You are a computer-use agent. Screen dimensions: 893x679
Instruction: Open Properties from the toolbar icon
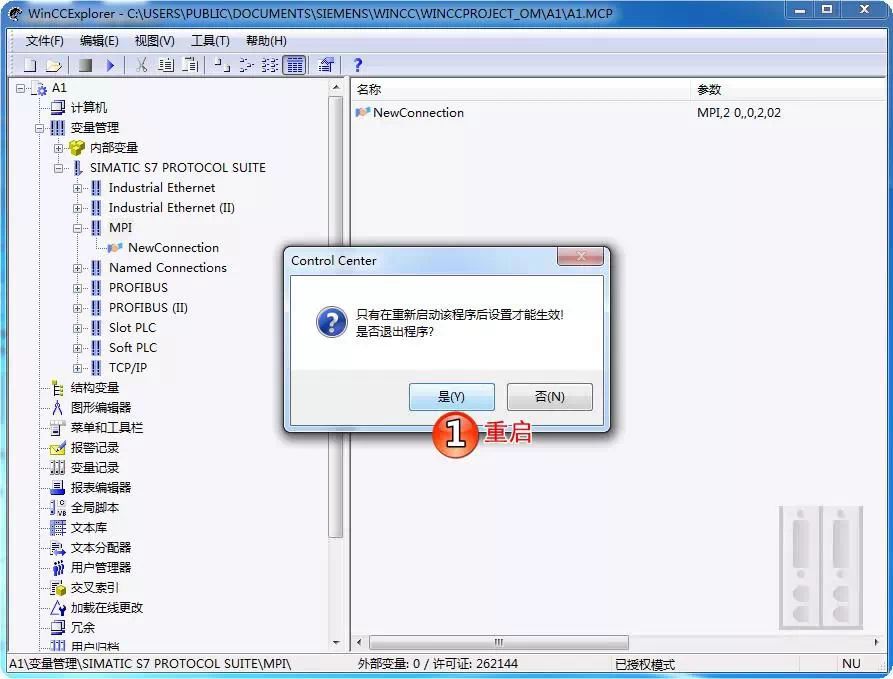326,66
